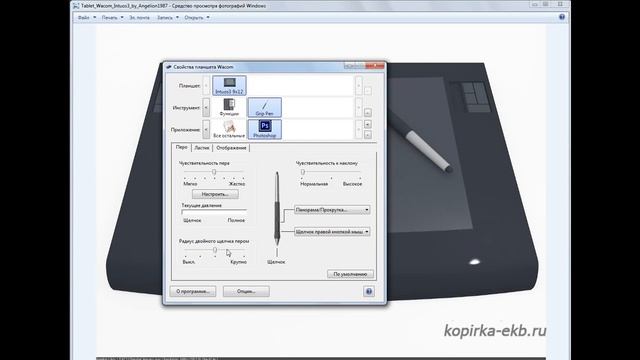Click the Опции... button
This screenshot has height=360, width=640.
246,291
